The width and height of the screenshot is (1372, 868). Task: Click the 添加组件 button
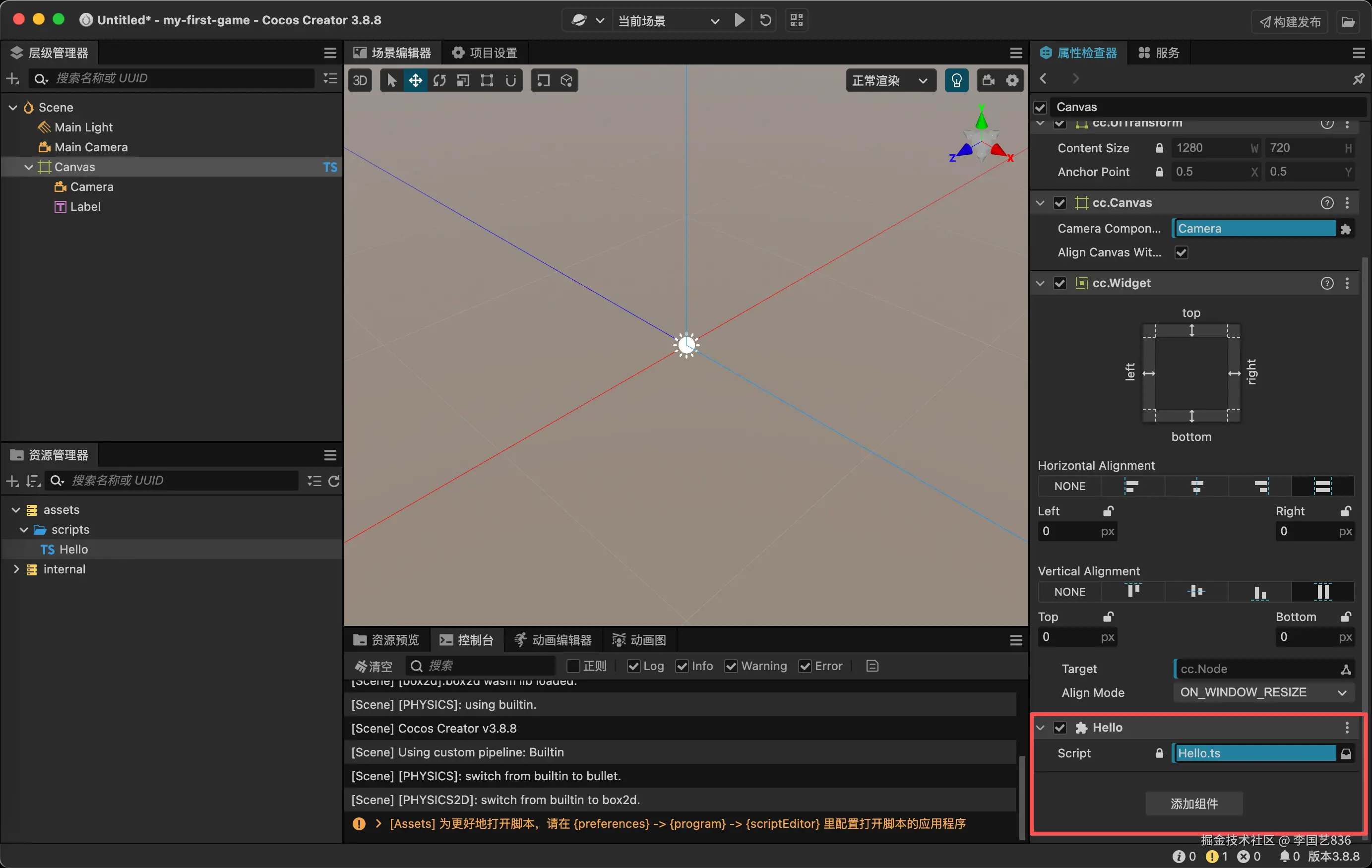coord(1193,803)
